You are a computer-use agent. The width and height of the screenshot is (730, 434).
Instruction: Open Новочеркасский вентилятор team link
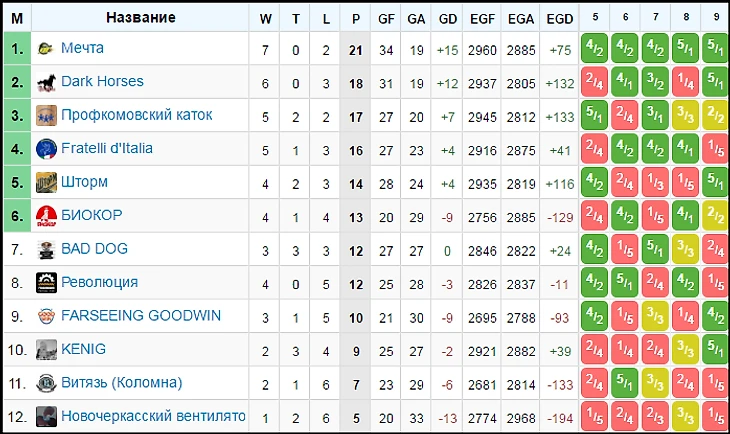[x=153, y=416]
